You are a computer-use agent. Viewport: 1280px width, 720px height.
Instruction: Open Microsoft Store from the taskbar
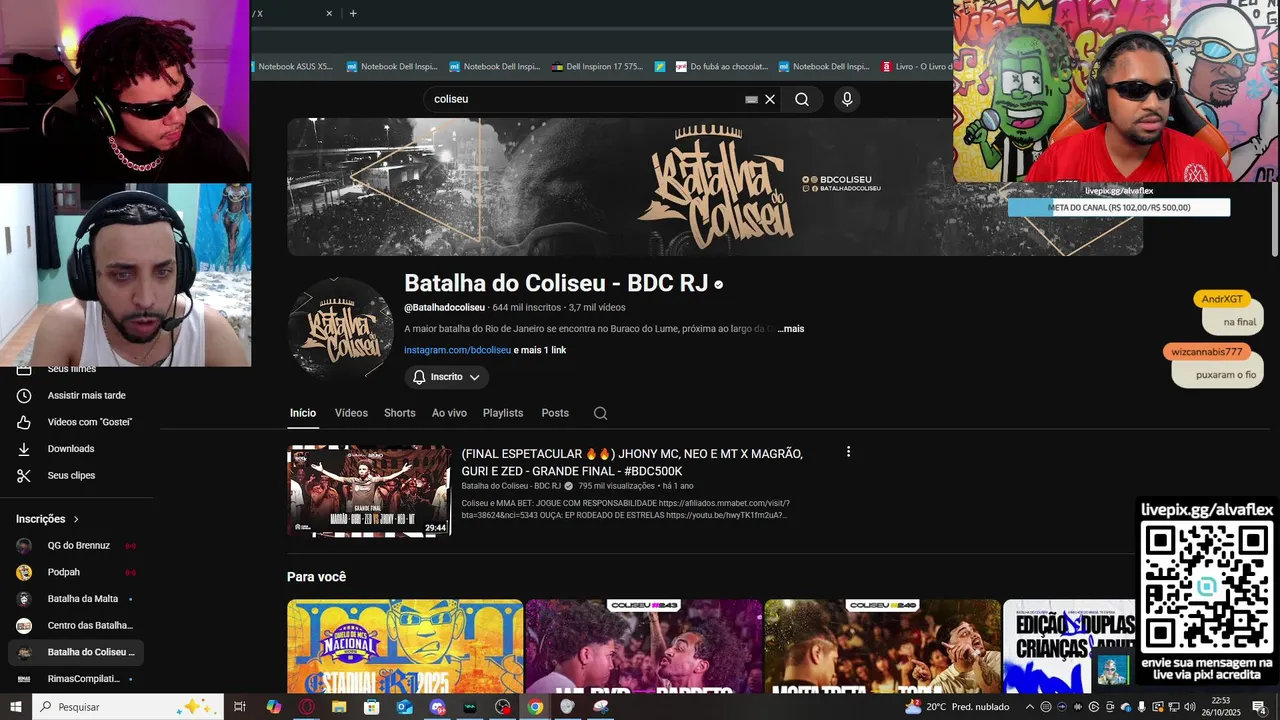point(372,707)
